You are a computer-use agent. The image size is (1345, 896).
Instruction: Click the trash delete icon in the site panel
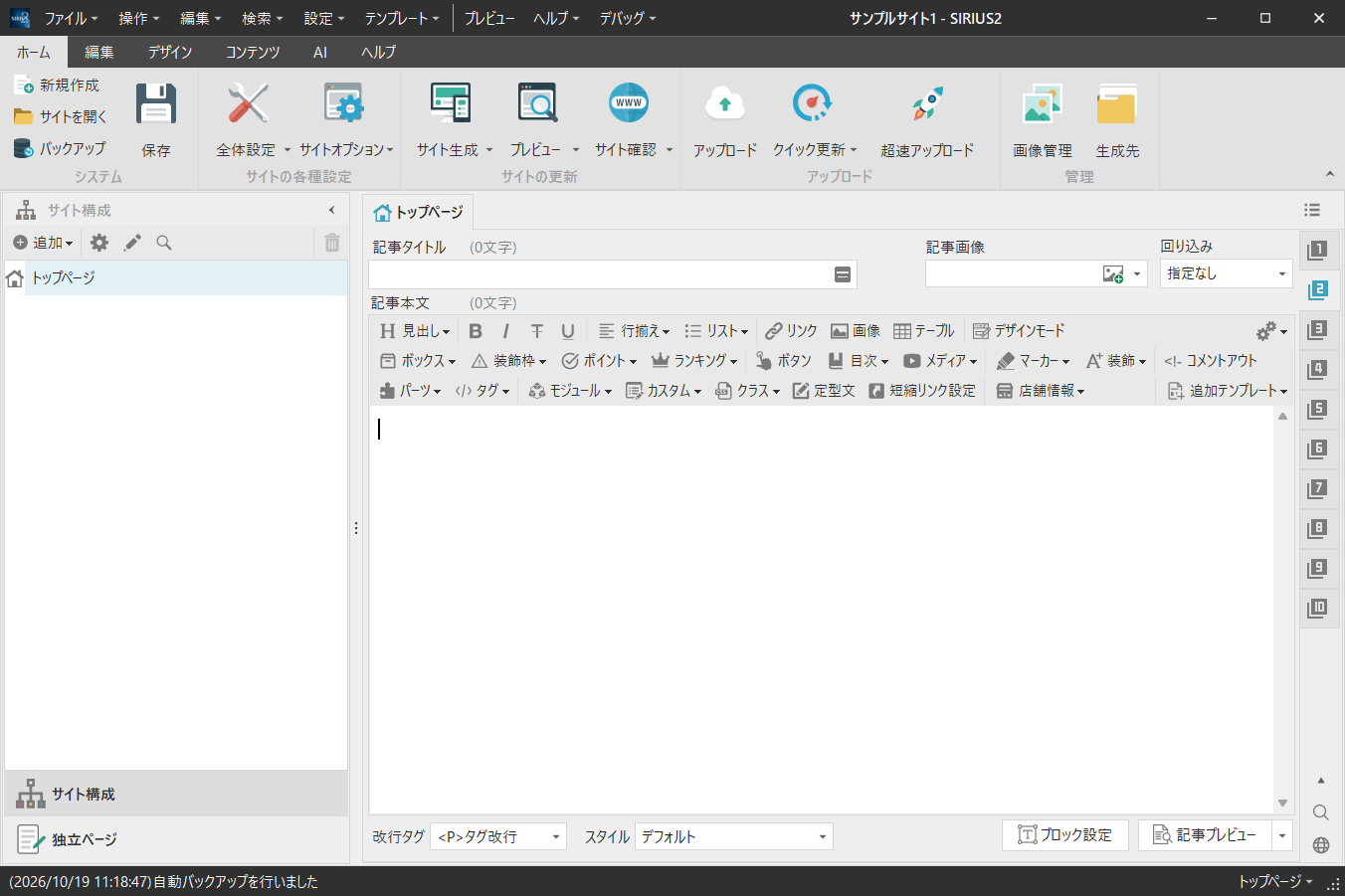332,242
